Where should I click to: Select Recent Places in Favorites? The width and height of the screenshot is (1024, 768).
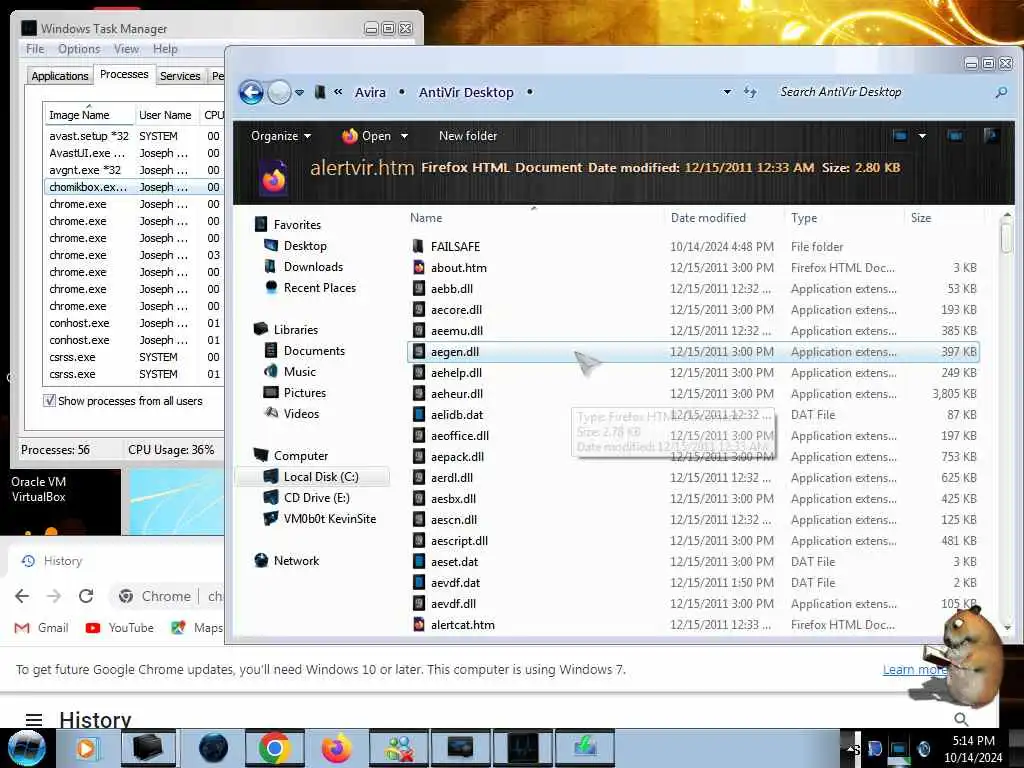(319, 287)
